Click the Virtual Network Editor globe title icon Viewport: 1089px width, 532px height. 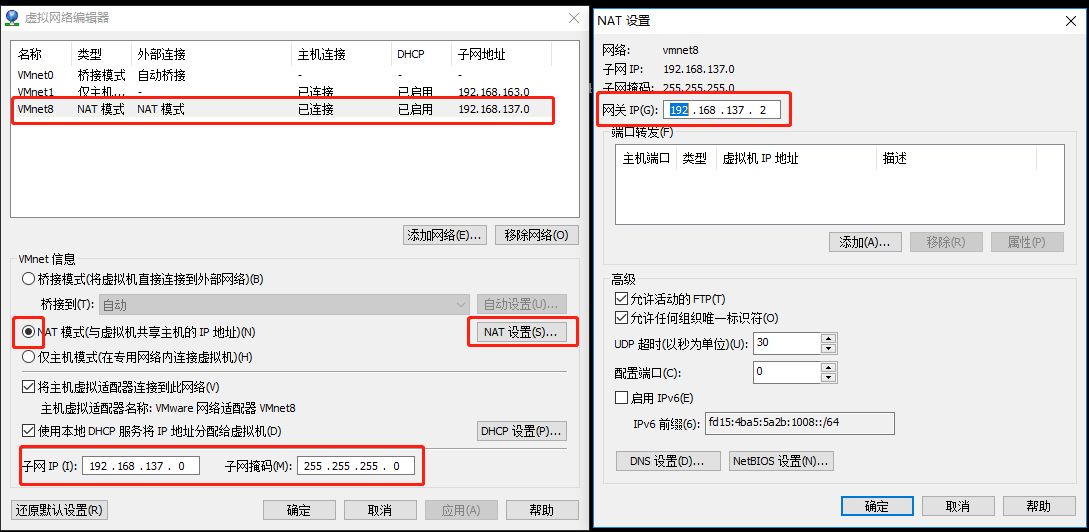[12, 18]
